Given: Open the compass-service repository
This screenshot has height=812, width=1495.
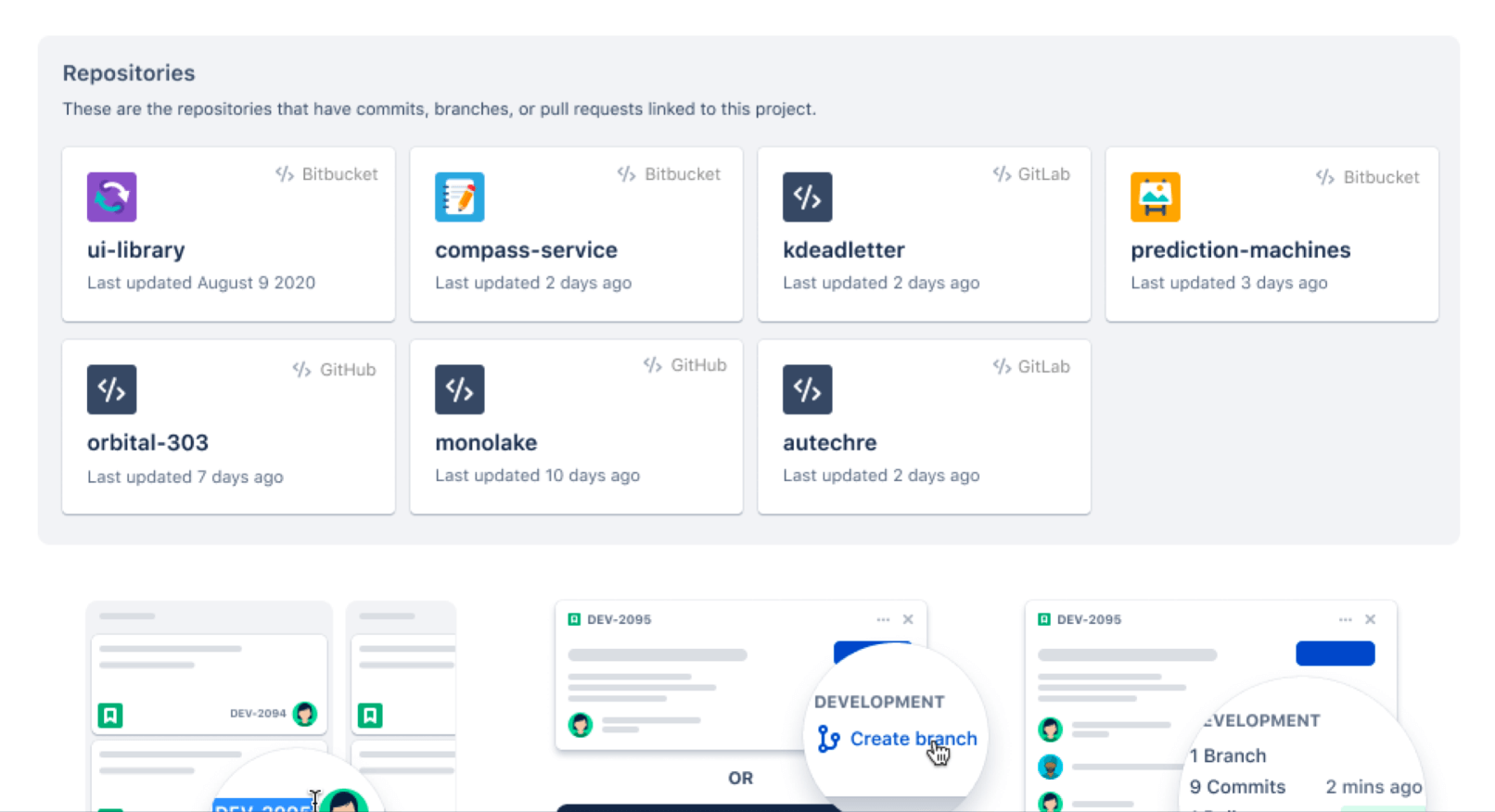Looking at the screenshot, I should tap(526, 250).
